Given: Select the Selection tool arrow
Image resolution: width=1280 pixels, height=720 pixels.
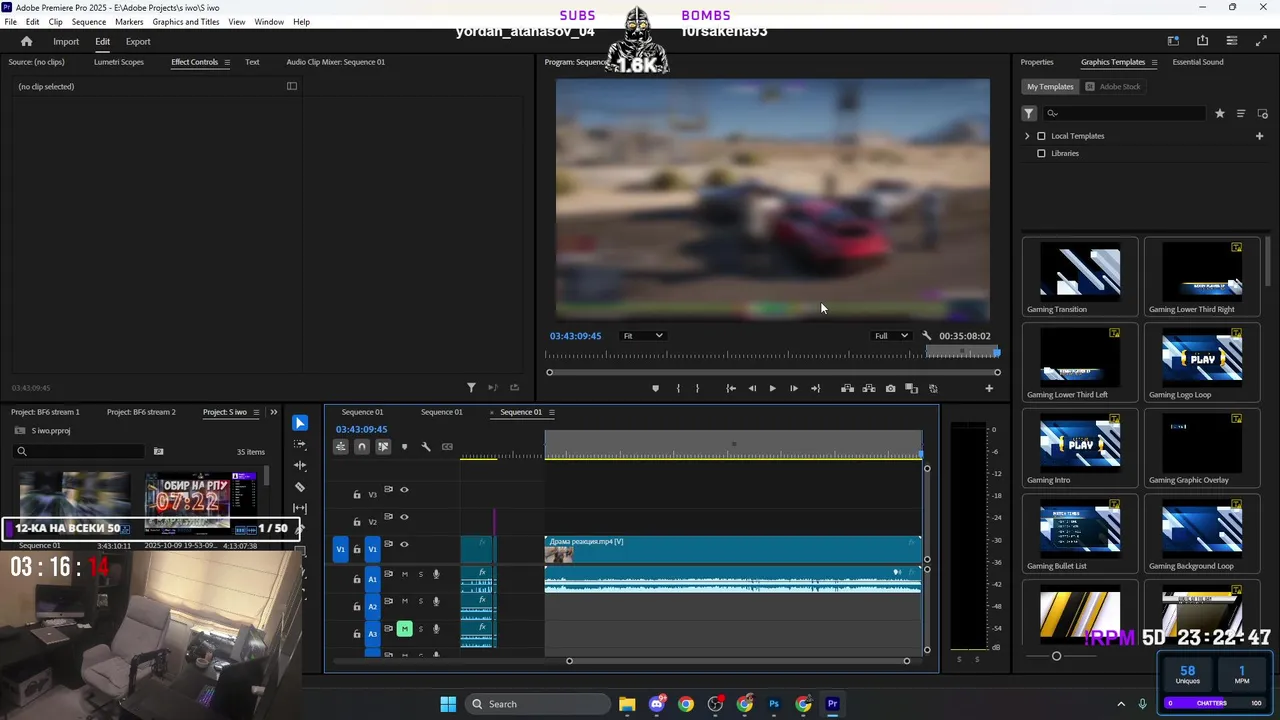Looking at the screenshot, I should click(300, 423).
